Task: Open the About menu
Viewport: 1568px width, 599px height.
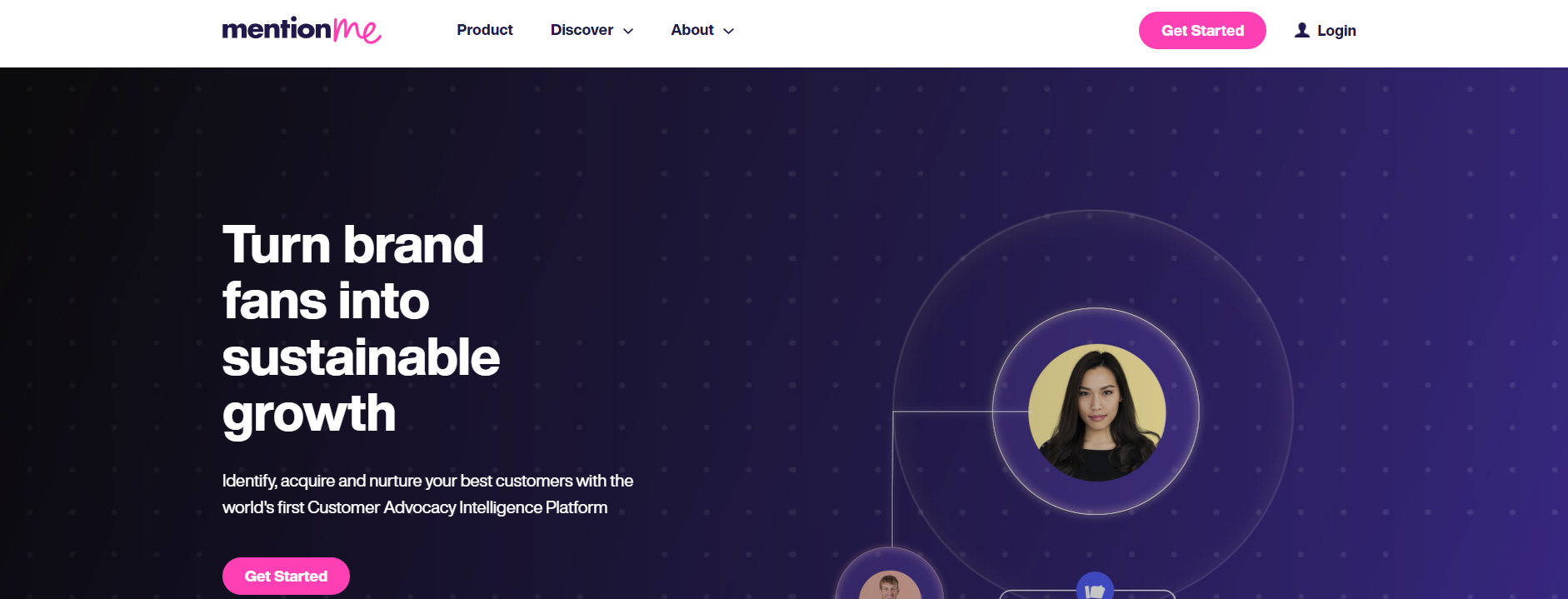Action: tap(702, 30)
